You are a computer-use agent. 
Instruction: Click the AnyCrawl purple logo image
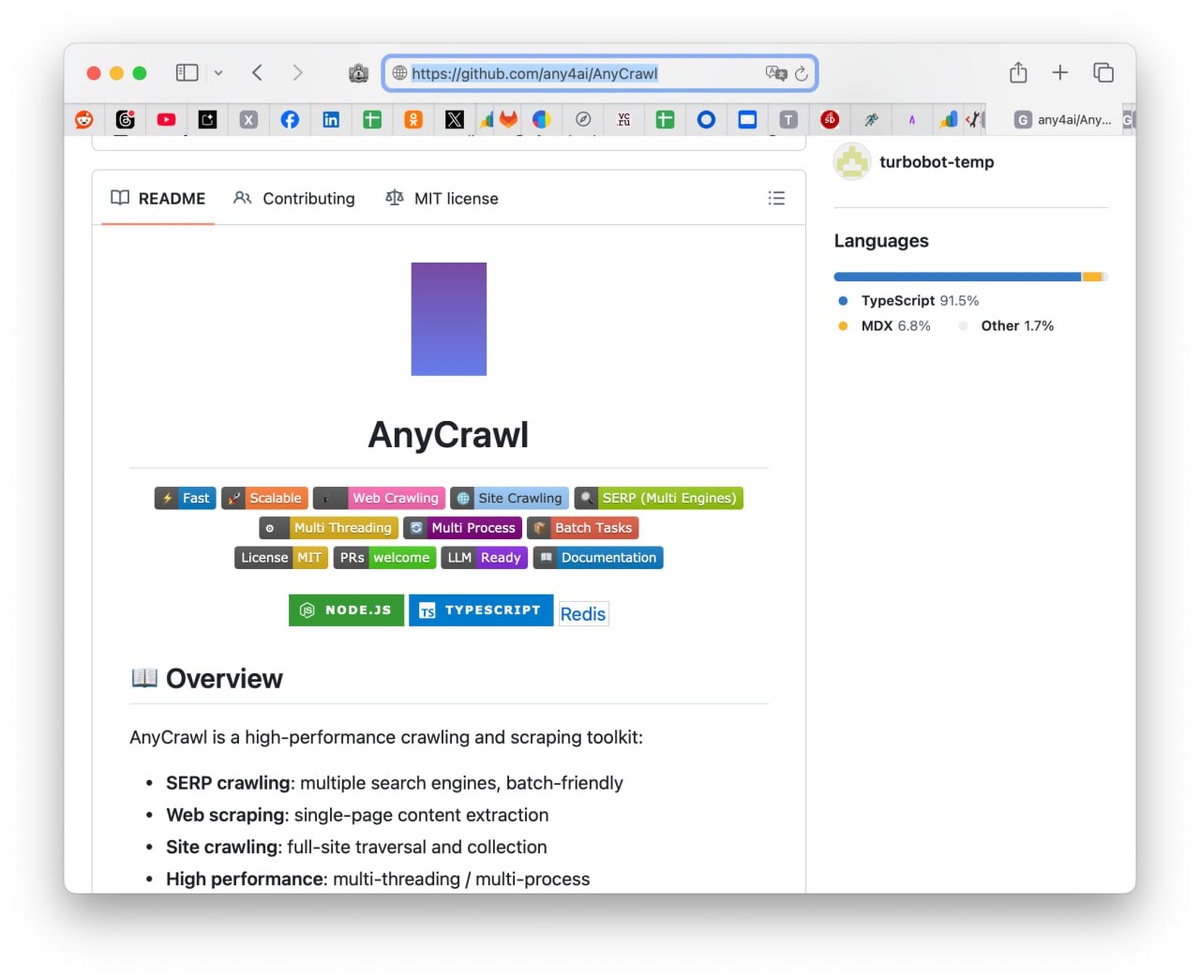coord(449,319)
